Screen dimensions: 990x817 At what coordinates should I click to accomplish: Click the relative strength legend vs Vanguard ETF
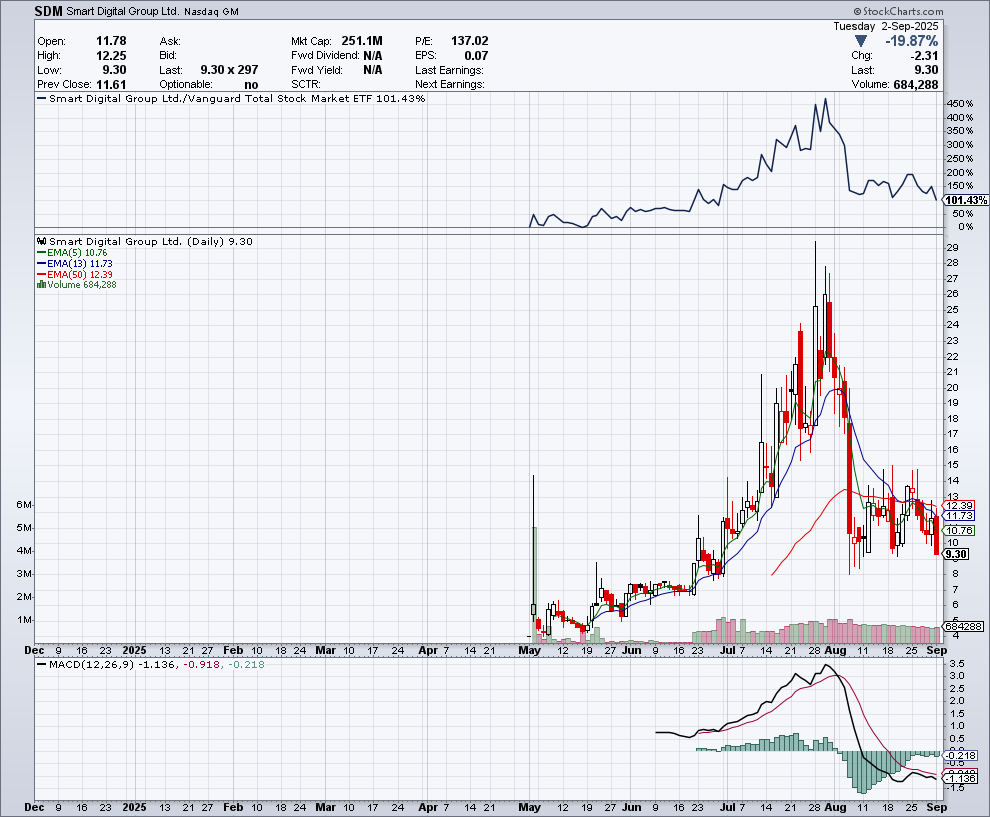click(x=231, y=98)
